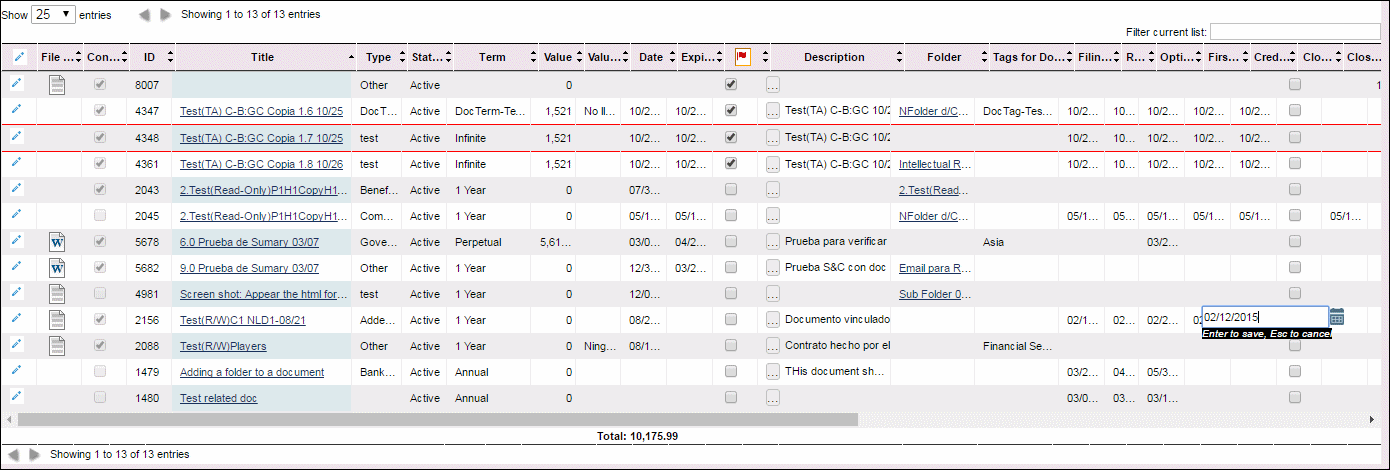Click the edit pencil for row 1480

16,397
